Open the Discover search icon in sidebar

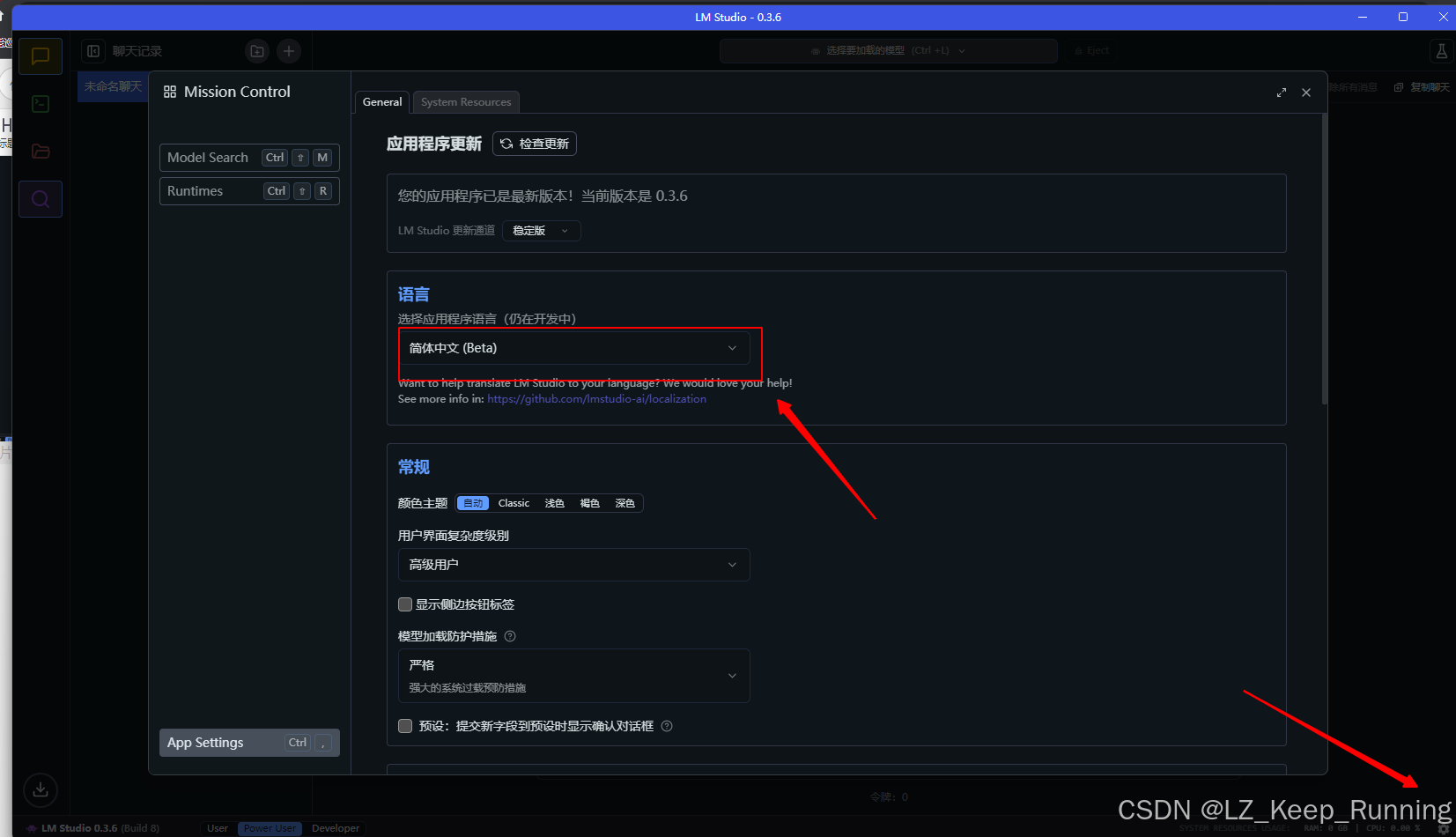tap(41, 199)
